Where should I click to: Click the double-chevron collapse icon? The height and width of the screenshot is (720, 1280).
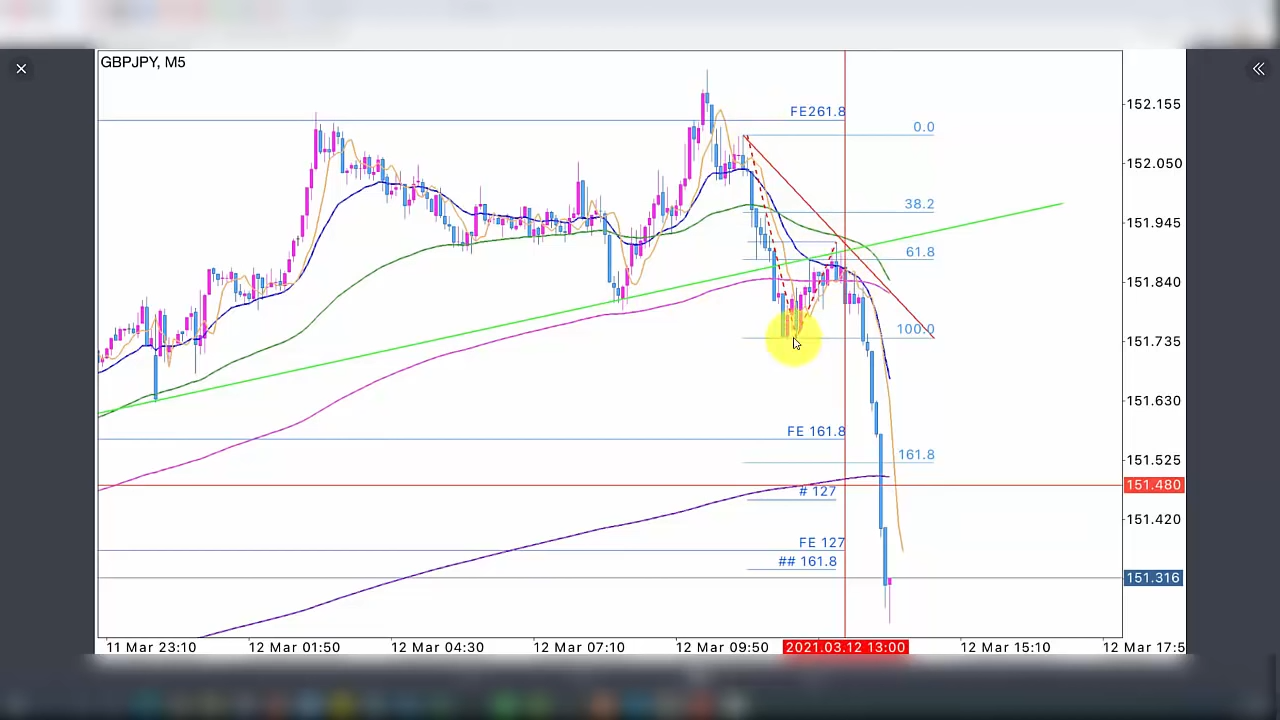pos(1258,69)
